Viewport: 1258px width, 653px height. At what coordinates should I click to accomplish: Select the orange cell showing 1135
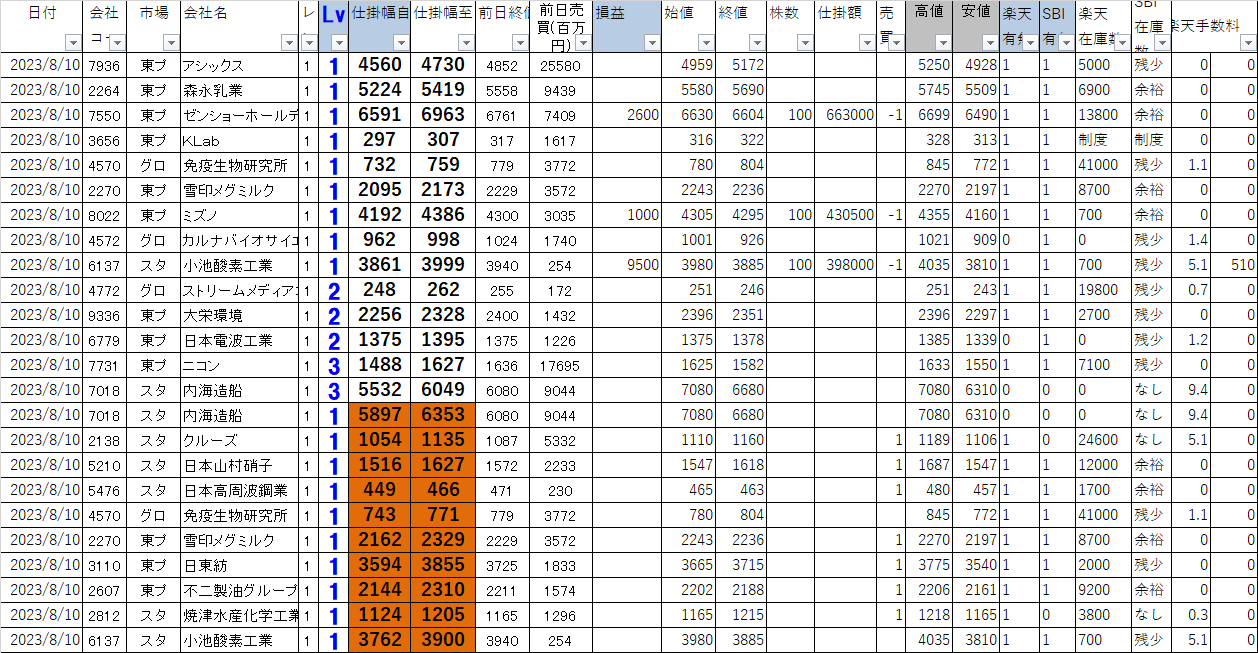(443, 440)
